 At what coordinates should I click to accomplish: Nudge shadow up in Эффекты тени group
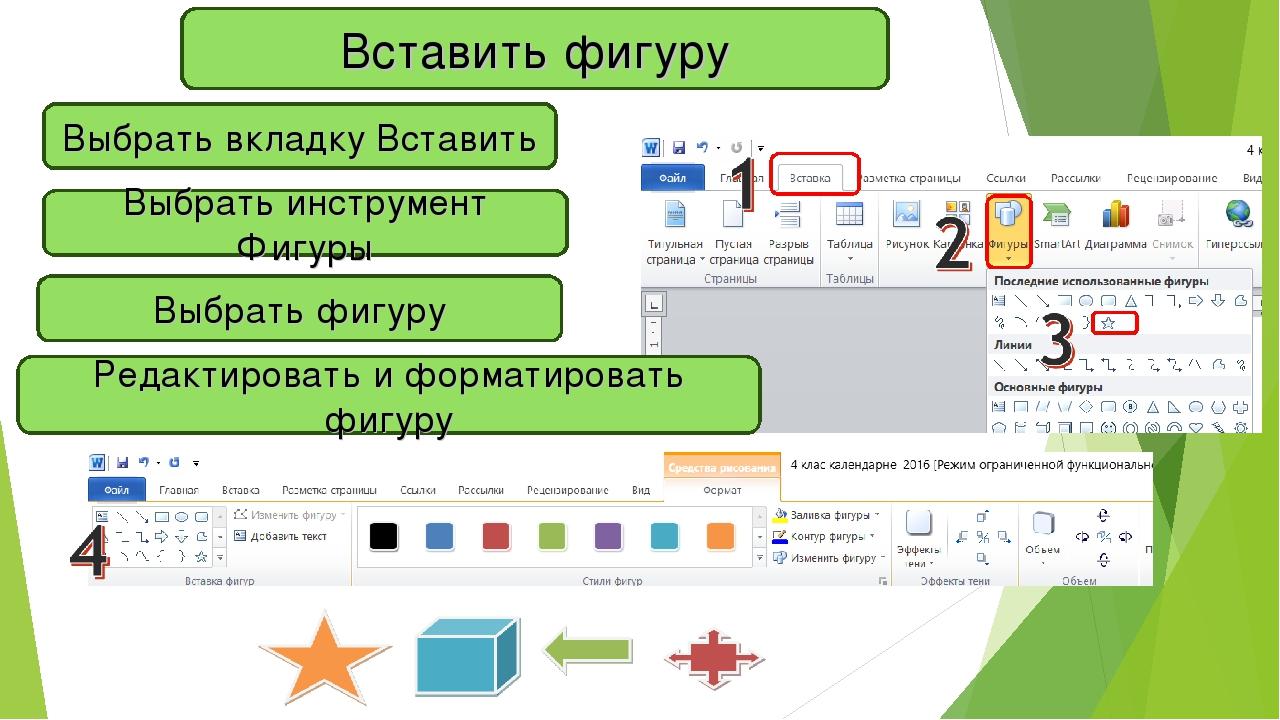point(983,516)
